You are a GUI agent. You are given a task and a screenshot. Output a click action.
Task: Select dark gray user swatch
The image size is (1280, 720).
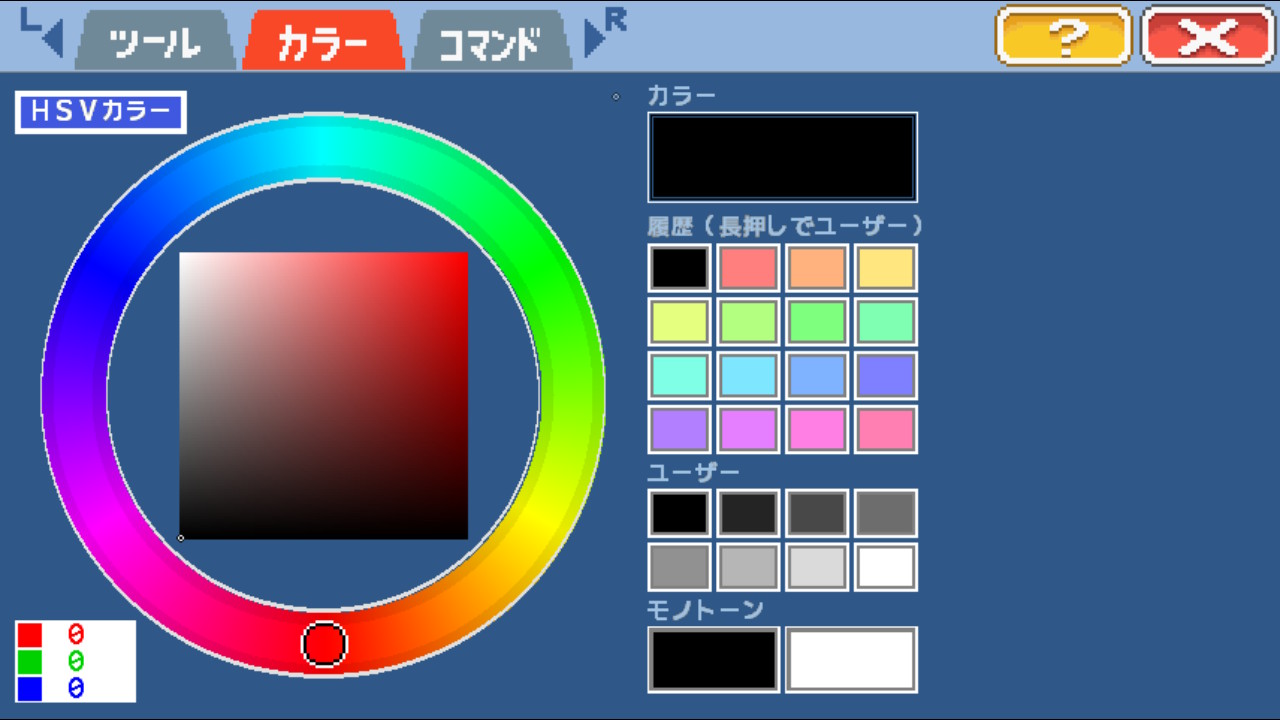817,513
